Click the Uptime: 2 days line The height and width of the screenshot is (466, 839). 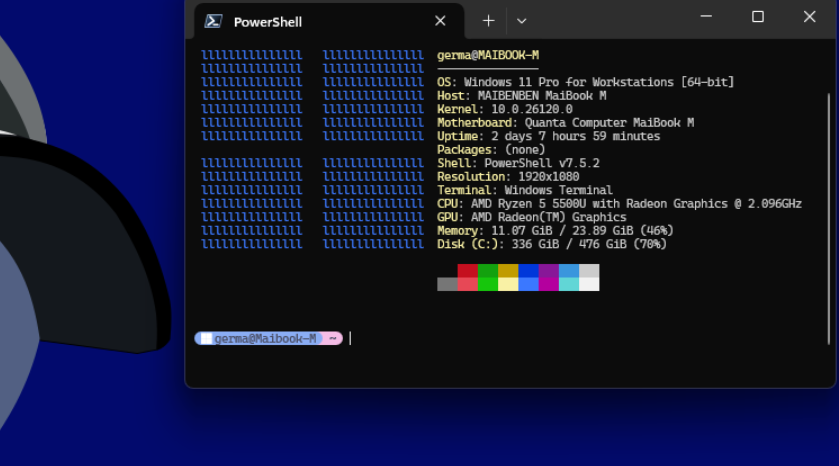pyautogui.click(x=548, y=136)
